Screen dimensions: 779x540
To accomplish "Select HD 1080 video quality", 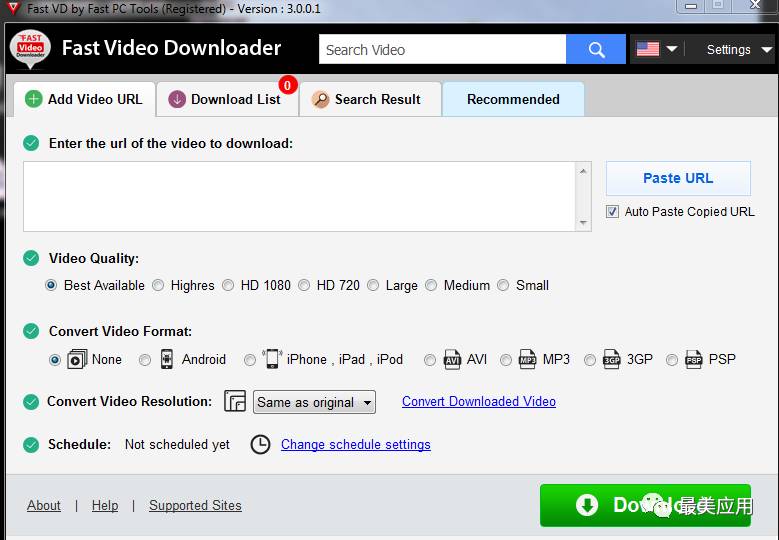I will tap(228, 285).
